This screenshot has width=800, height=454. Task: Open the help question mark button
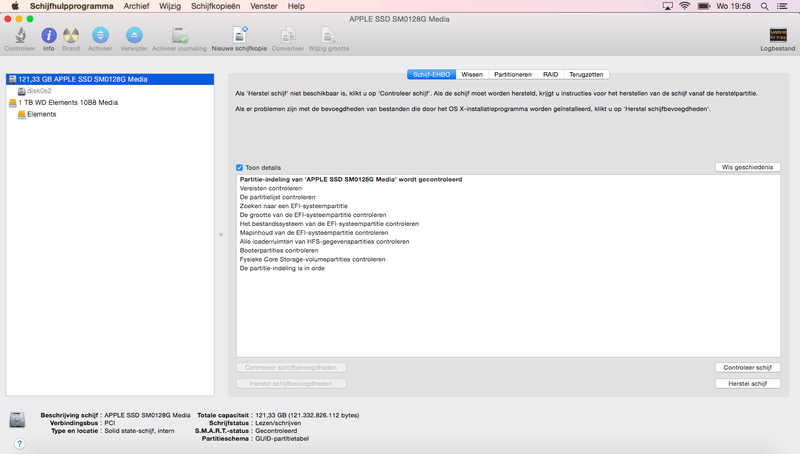19,444
